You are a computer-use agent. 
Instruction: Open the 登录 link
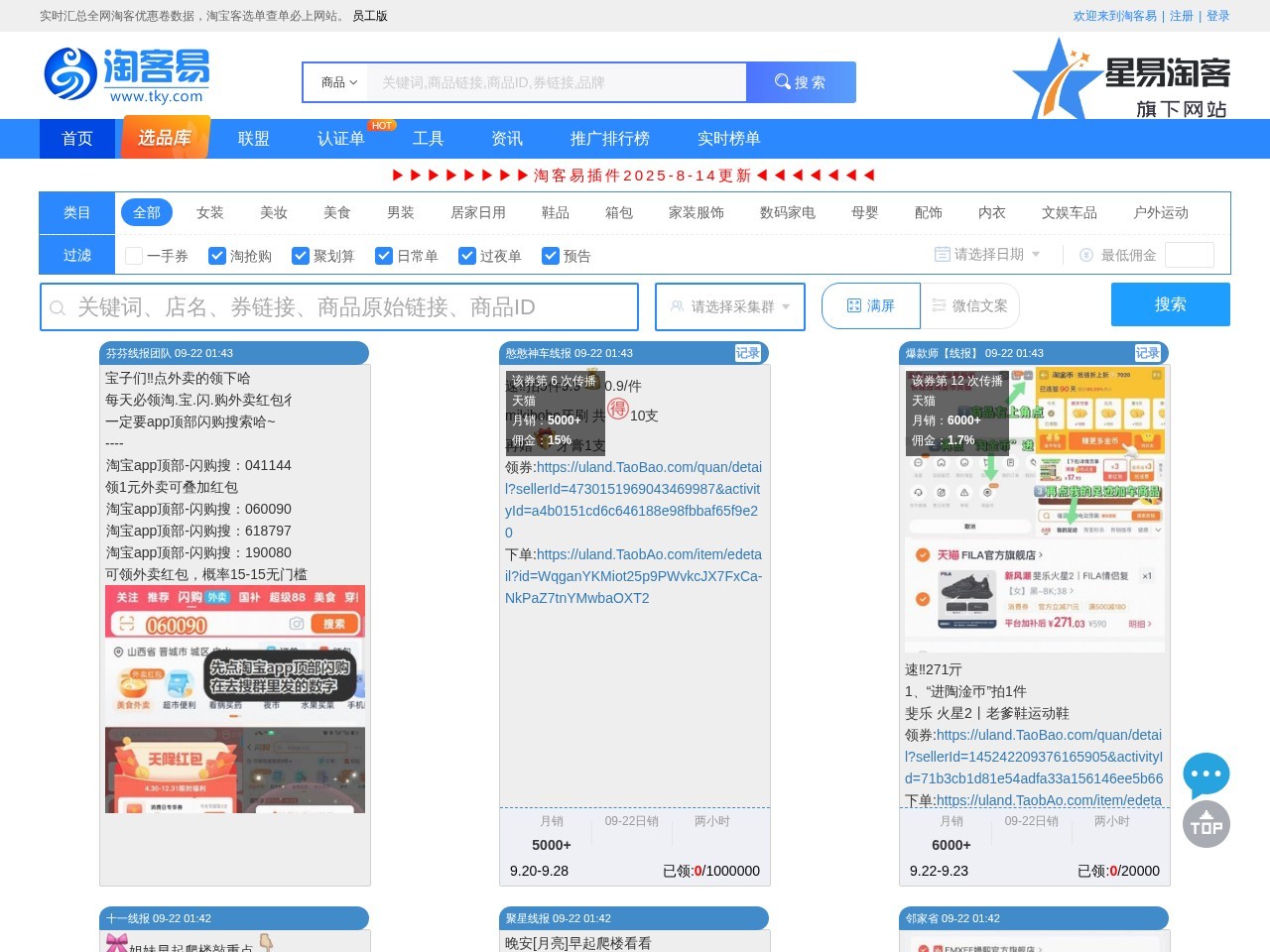[1218, 16]
